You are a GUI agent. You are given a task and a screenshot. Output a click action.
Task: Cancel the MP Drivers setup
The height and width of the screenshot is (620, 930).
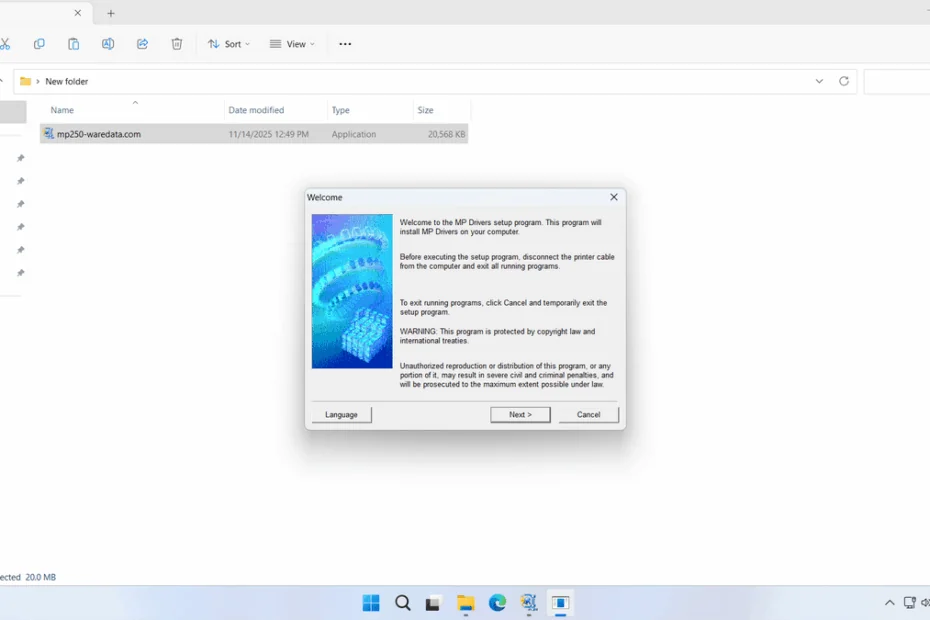588,414
